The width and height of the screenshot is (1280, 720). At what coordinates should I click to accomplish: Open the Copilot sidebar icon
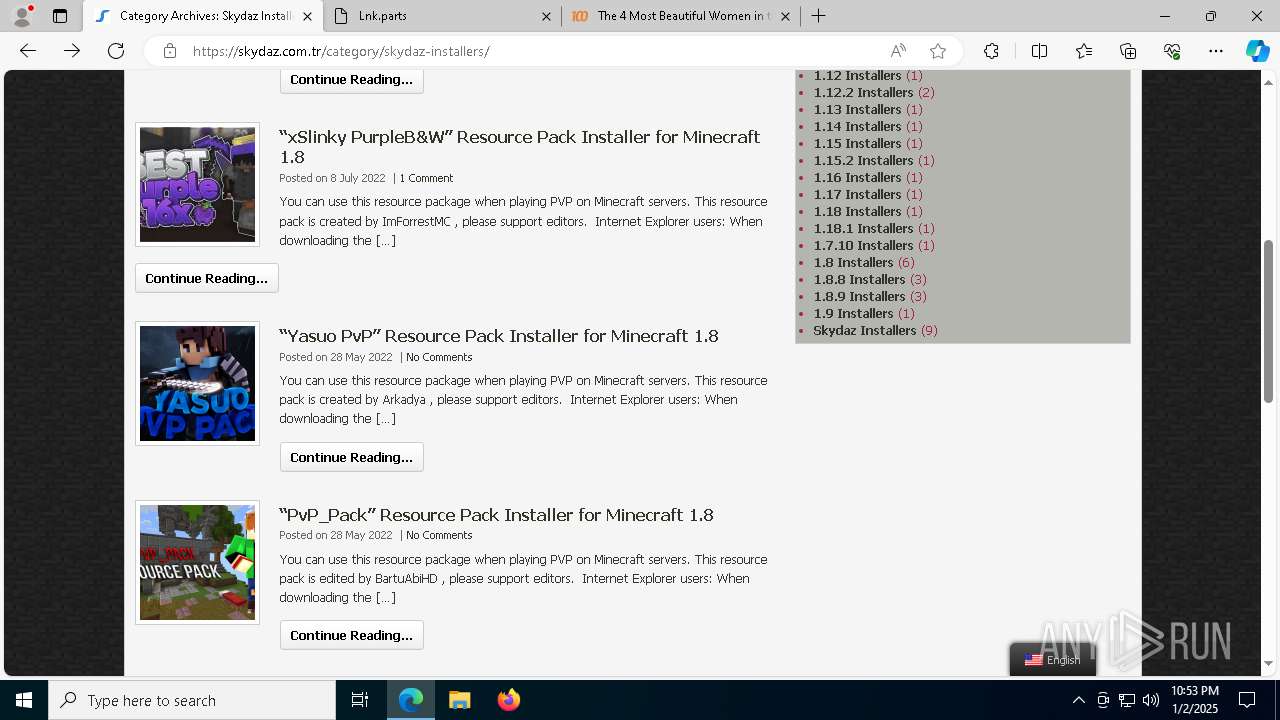[x=1257, y=51]
